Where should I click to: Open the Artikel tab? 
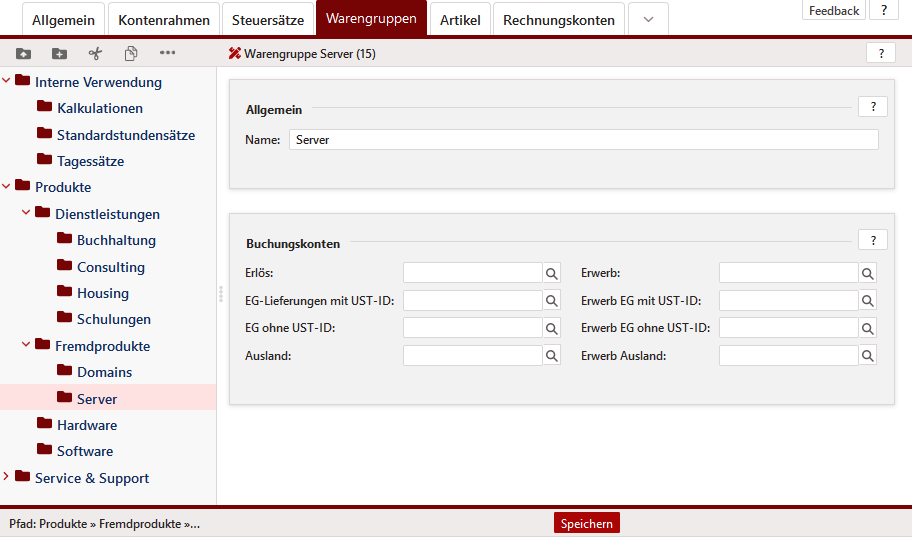(460, 20)
